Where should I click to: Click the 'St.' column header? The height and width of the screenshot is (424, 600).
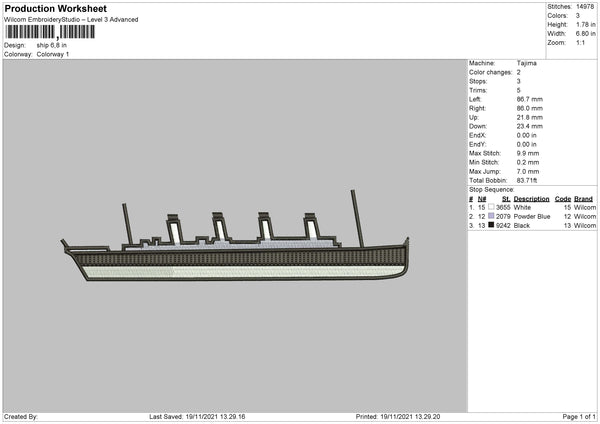(x=506, y=199)
